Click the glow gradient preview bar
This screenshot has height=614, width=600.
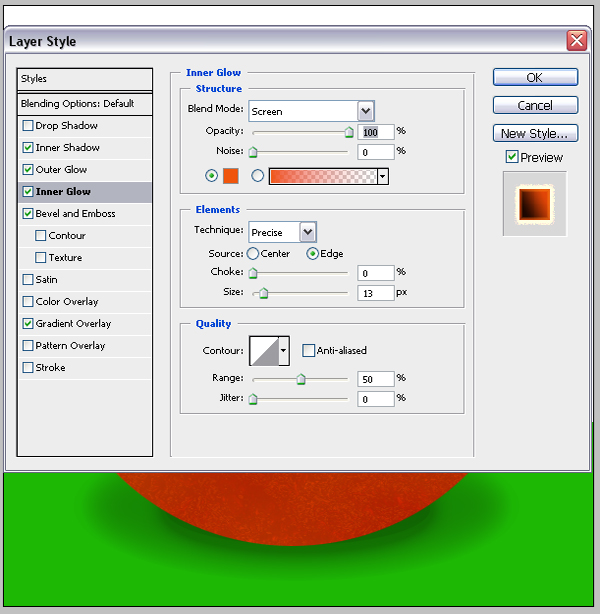[323, 176]
